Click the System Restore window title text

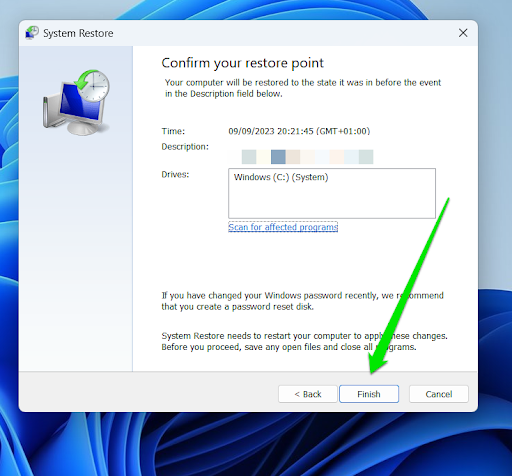point(78,33)
